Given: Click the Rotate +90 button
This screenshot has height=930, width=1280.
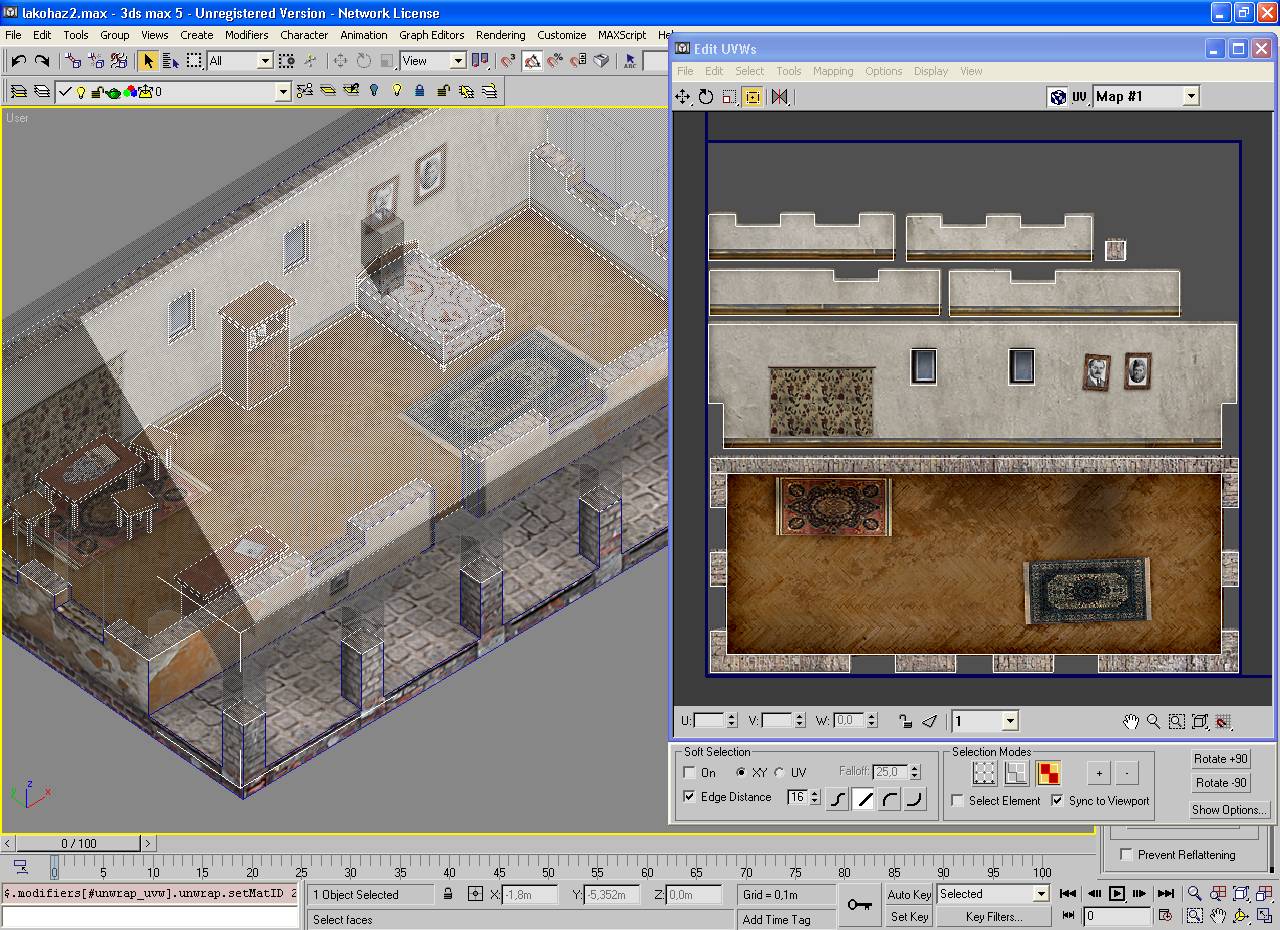Looking at the screenshot, I should coord(1221,759).
